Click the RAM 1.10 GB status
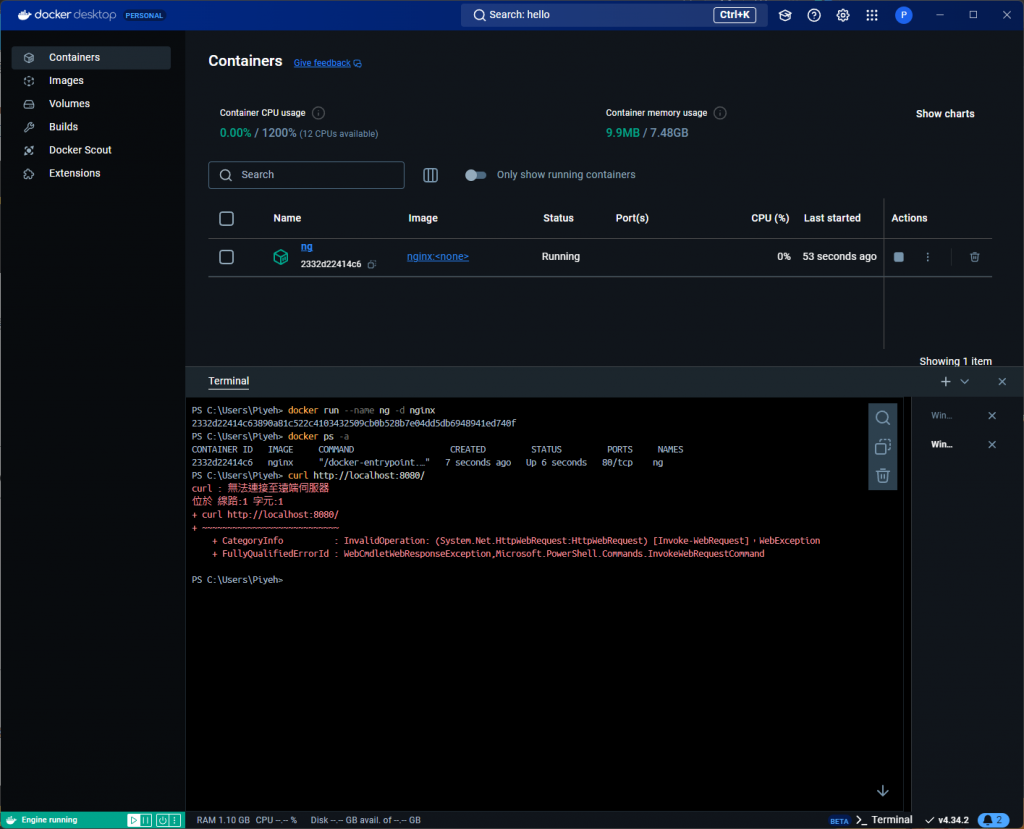The width and height of the screenshot is (1024, 829). pos(223,821)
